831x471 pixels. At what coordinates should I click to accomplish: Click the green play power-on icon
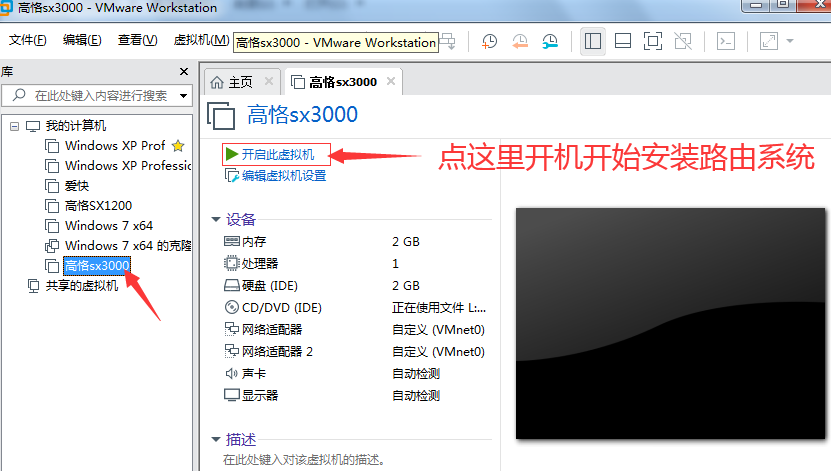232,154
